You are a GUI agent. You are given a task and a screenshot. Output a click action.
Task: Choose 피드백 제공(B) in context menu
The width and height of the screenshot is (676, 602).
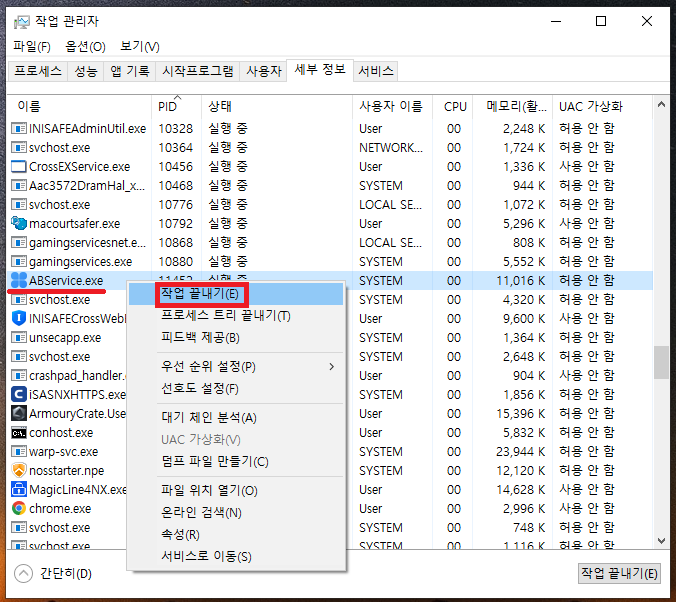click(x=236, y=337)
